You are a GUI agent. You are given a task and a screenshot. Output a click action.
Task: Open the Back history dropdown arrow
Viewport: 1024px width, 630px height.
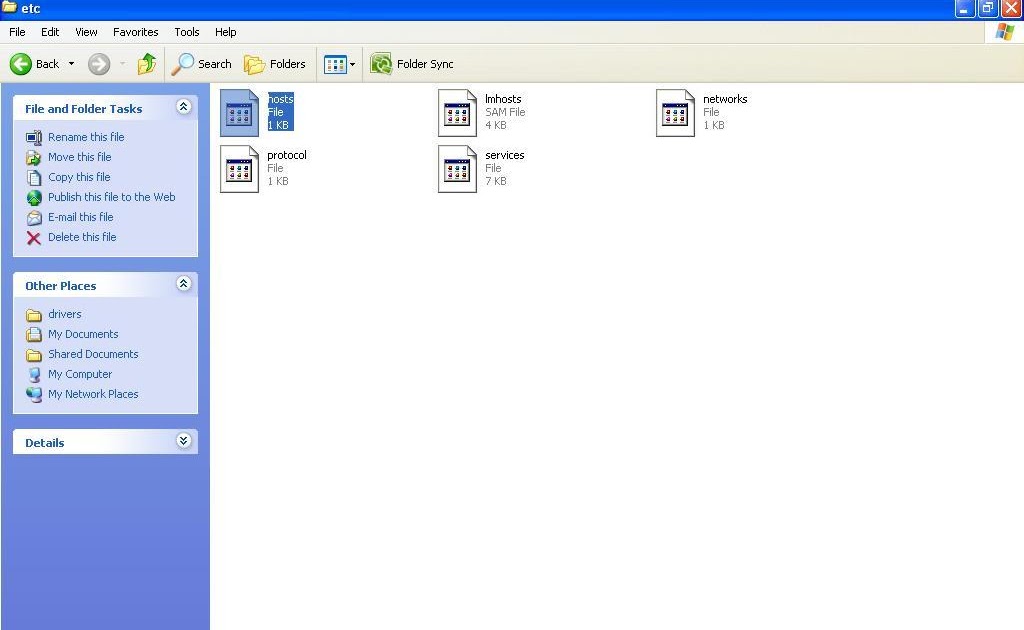tap(71, 64)
